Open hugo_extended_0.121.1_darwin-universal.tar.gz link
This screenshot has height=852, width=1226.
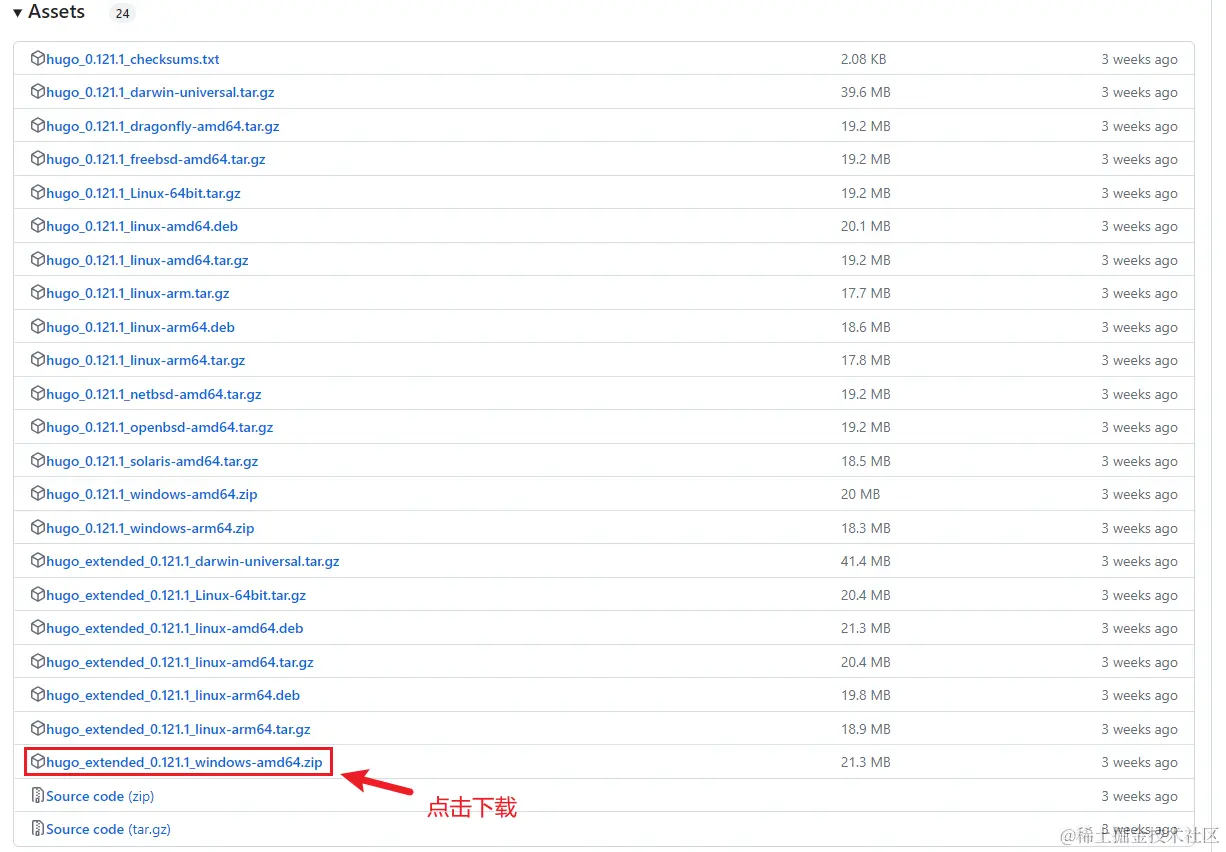pyautogui.click(x=193, y=561)
